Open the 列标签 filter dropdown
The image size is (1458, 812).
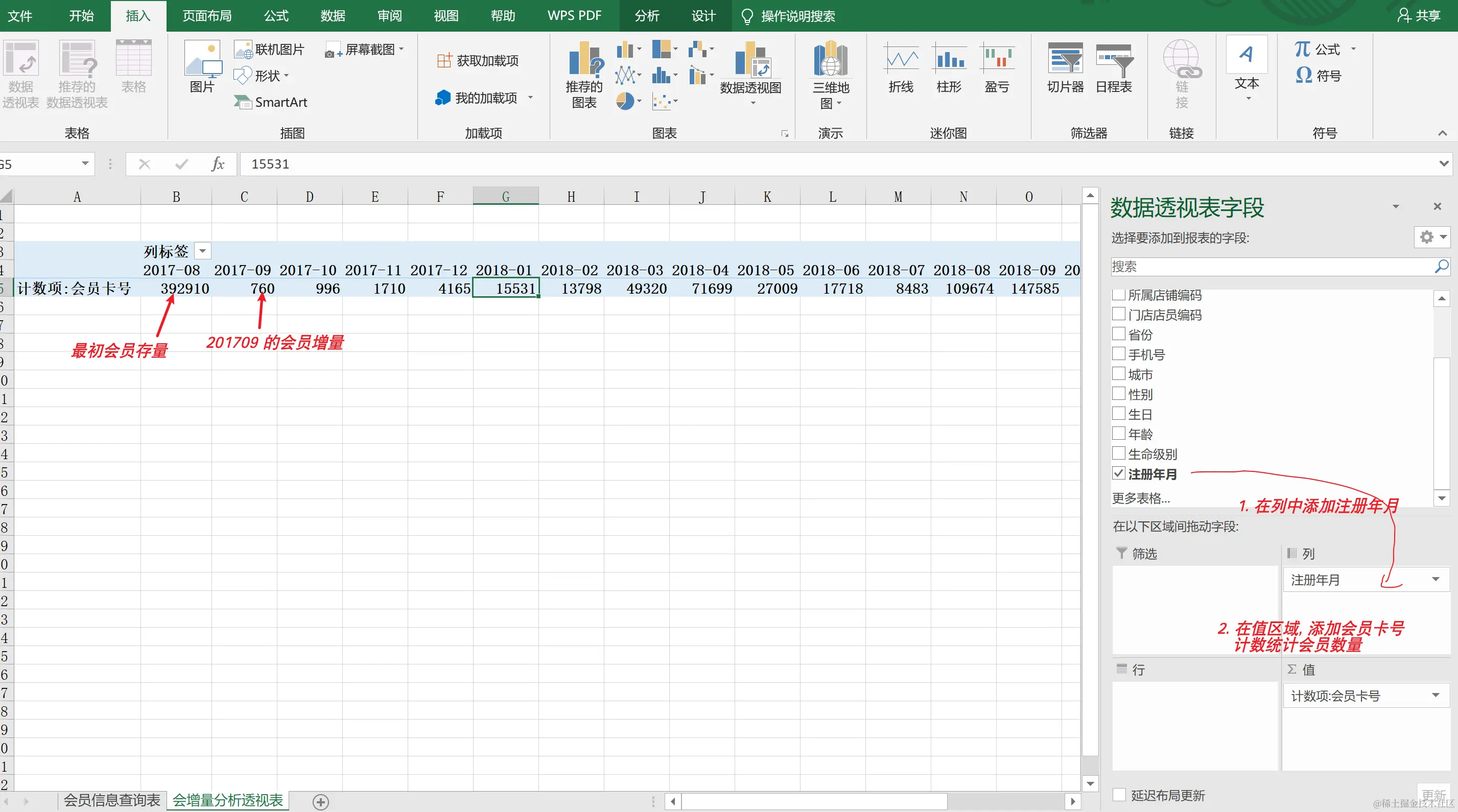point(202,251)
